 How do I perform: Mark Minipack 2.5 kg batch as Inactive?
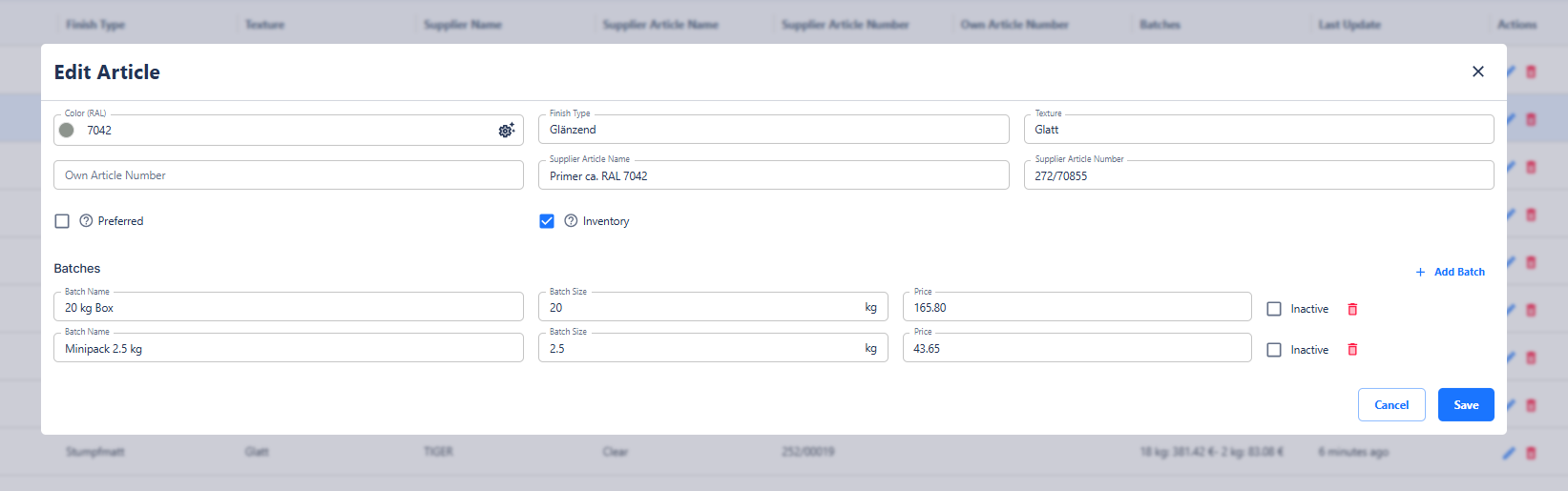(1274, 350)
